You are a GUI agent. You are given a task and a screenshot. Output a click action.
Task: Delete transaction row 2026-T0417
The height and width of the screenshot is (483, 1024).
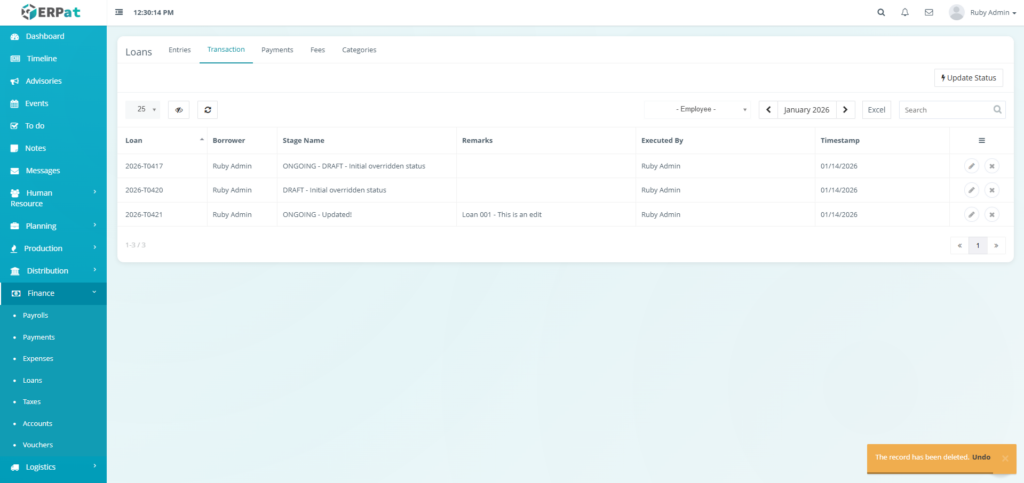tap(992, 166)
